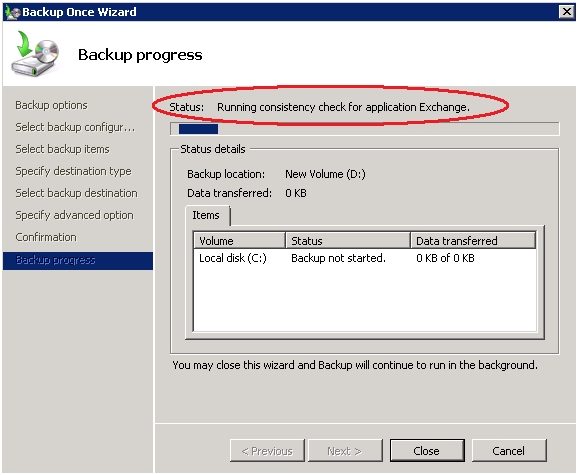Click the wizard icon in title bar

[x=13, y=12]
